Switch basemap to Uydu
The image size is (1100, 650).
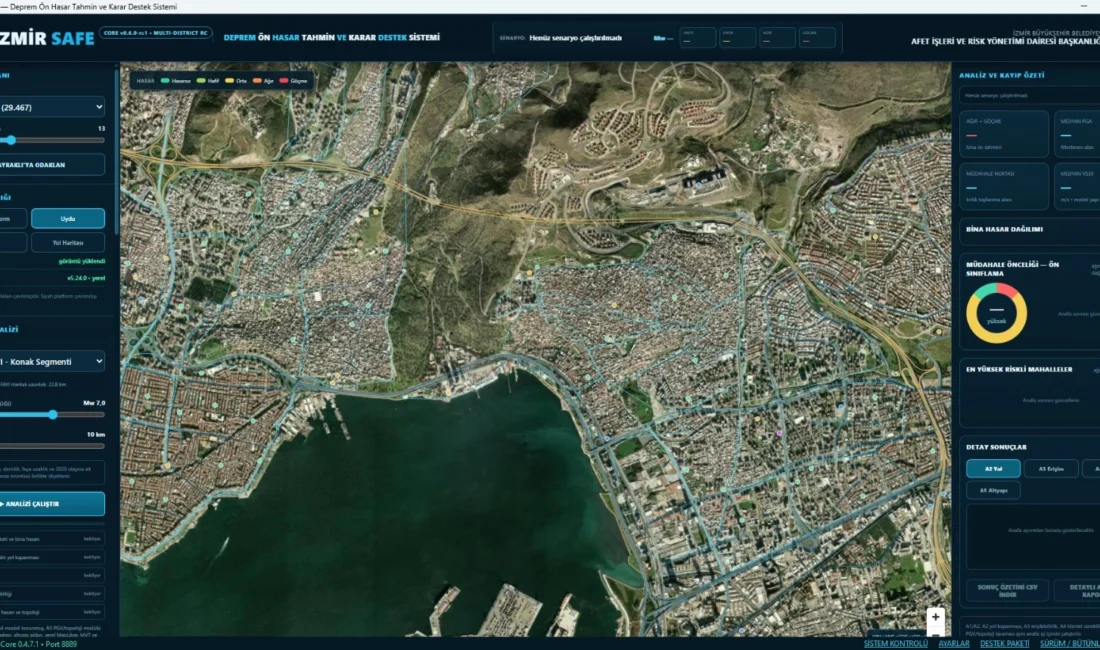click(68, 219)
